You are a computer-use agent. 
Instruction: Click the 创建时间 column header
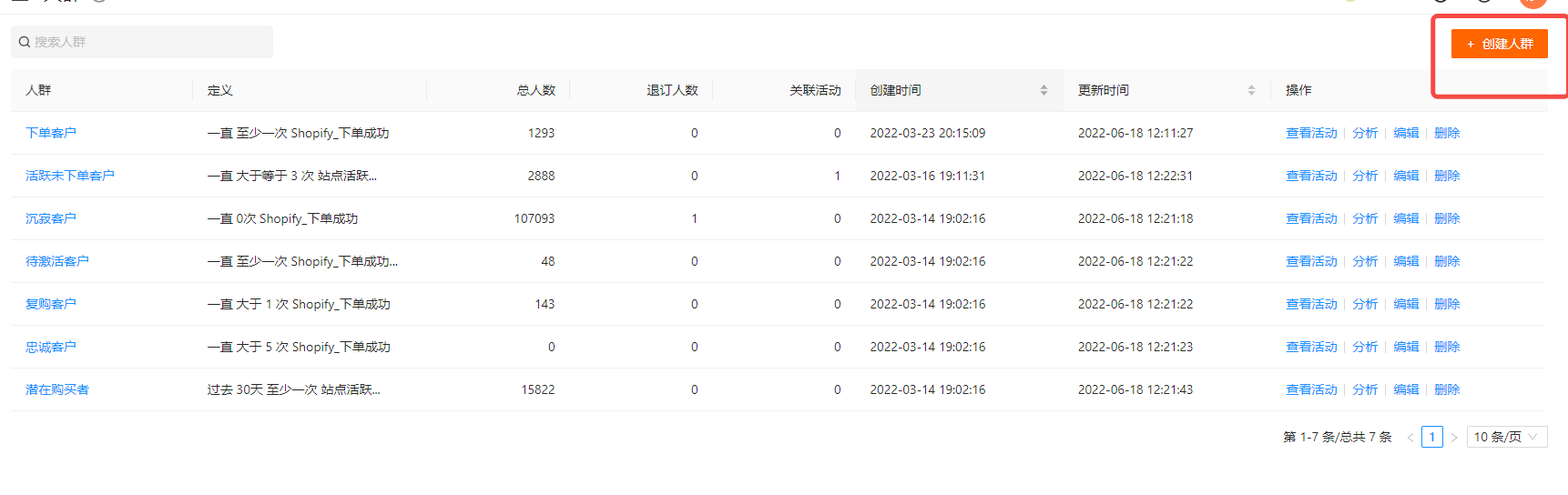pyautogui.click(x=959, y=90)
